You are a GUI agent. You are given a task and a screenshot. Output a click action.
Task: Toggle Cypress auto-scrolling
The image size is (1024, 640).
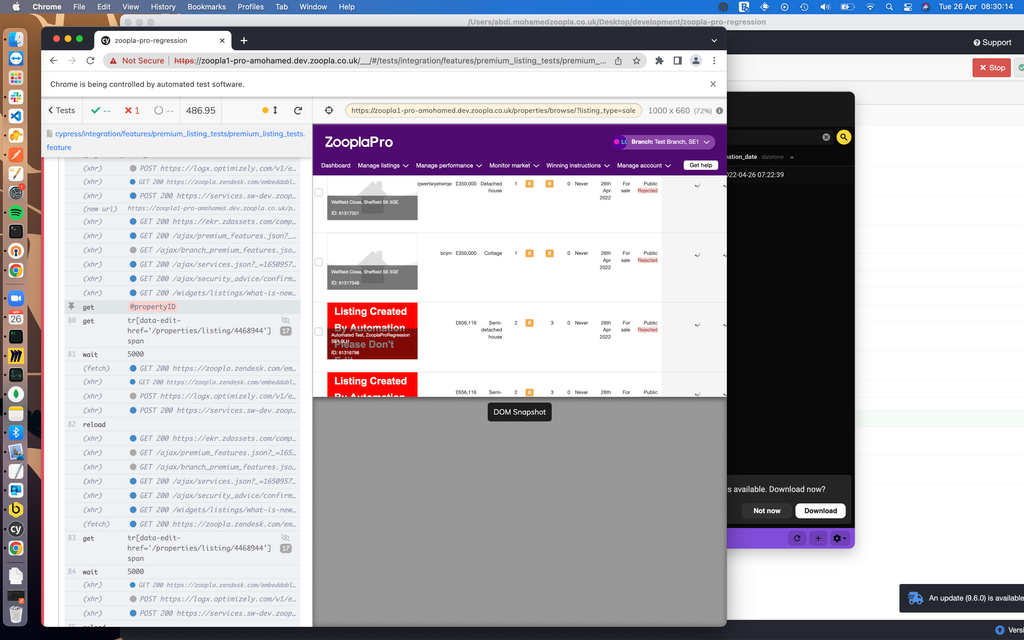[x=270, y=110]
